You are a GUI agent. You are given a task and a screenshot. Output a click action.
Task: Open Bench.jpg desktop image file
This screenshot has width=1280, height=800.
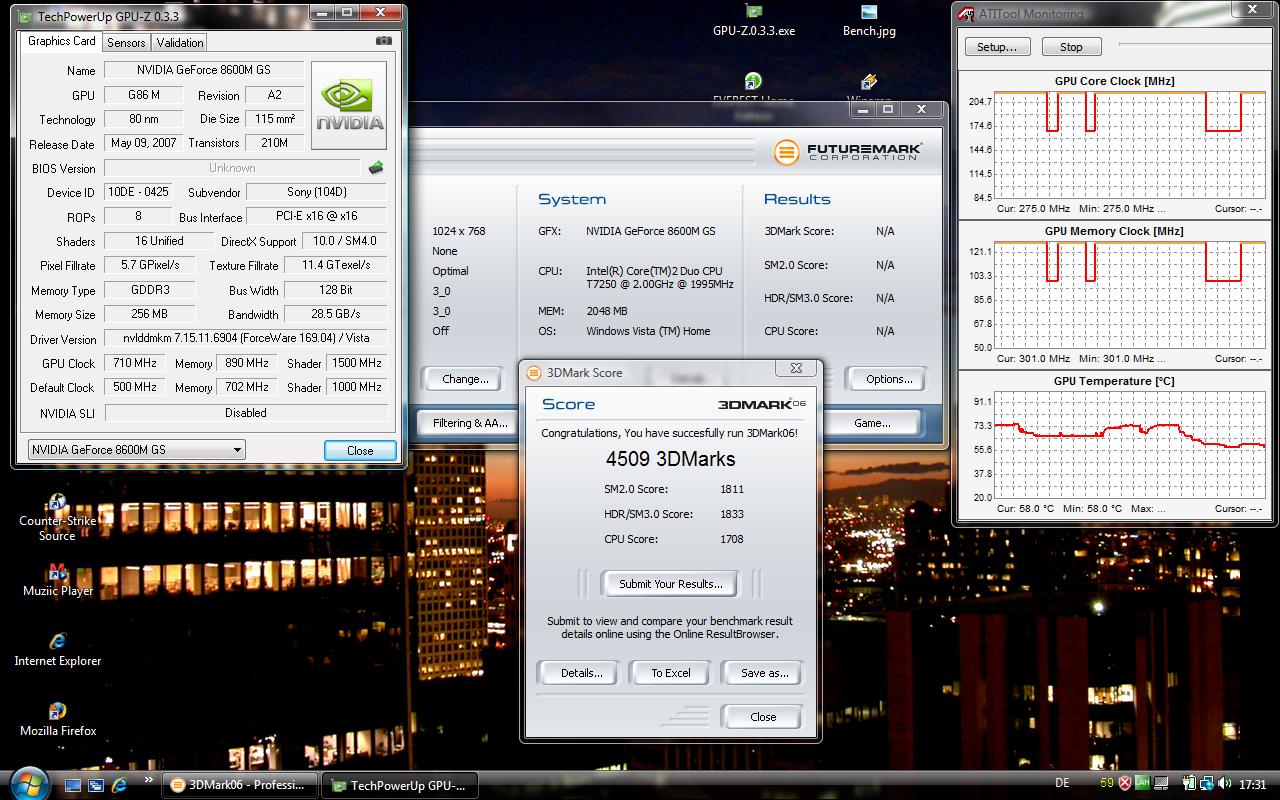(x=869, y=21)
